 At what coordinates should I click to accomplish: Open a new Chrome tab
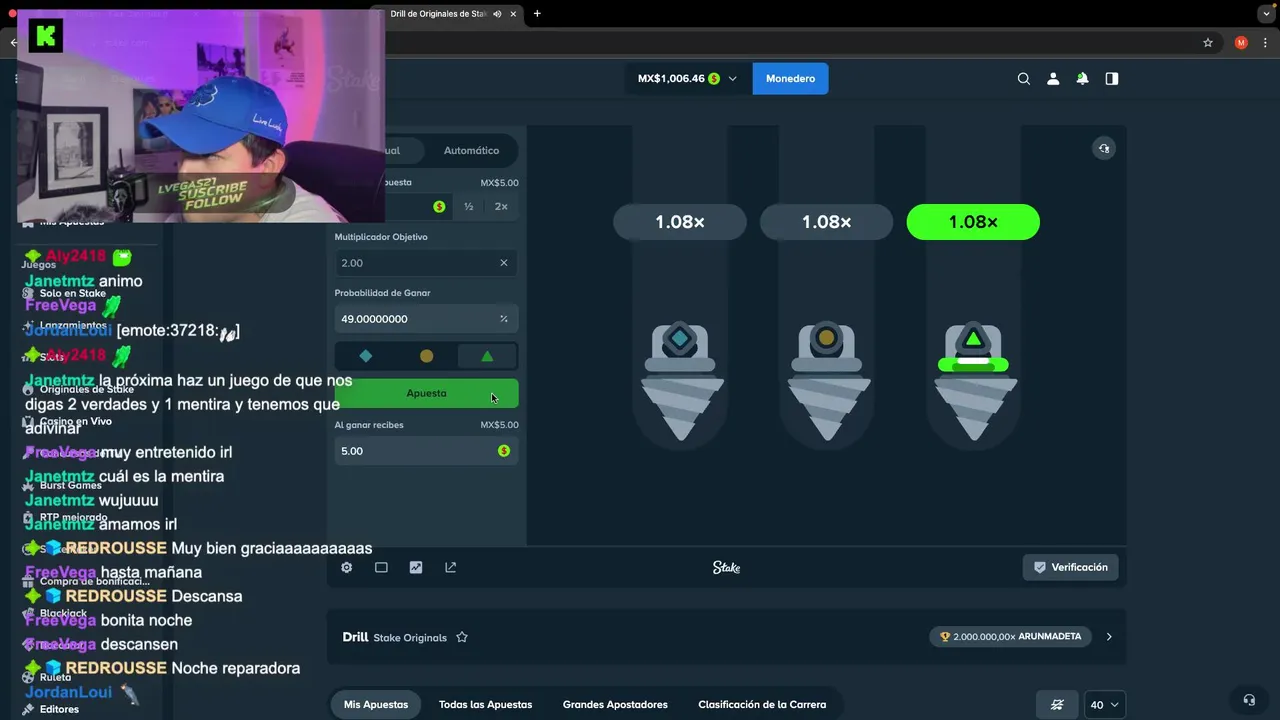tap(537, 14)
